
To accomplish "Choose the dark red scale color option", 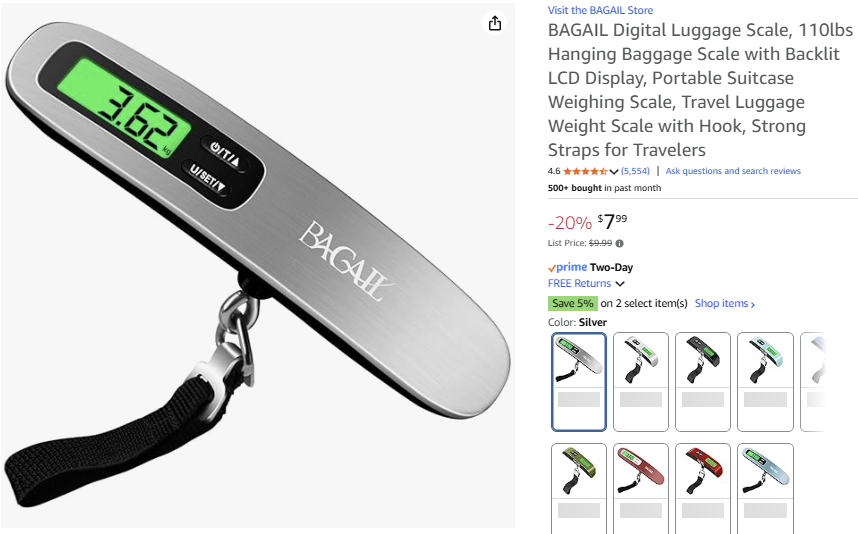I will [703, 488].
